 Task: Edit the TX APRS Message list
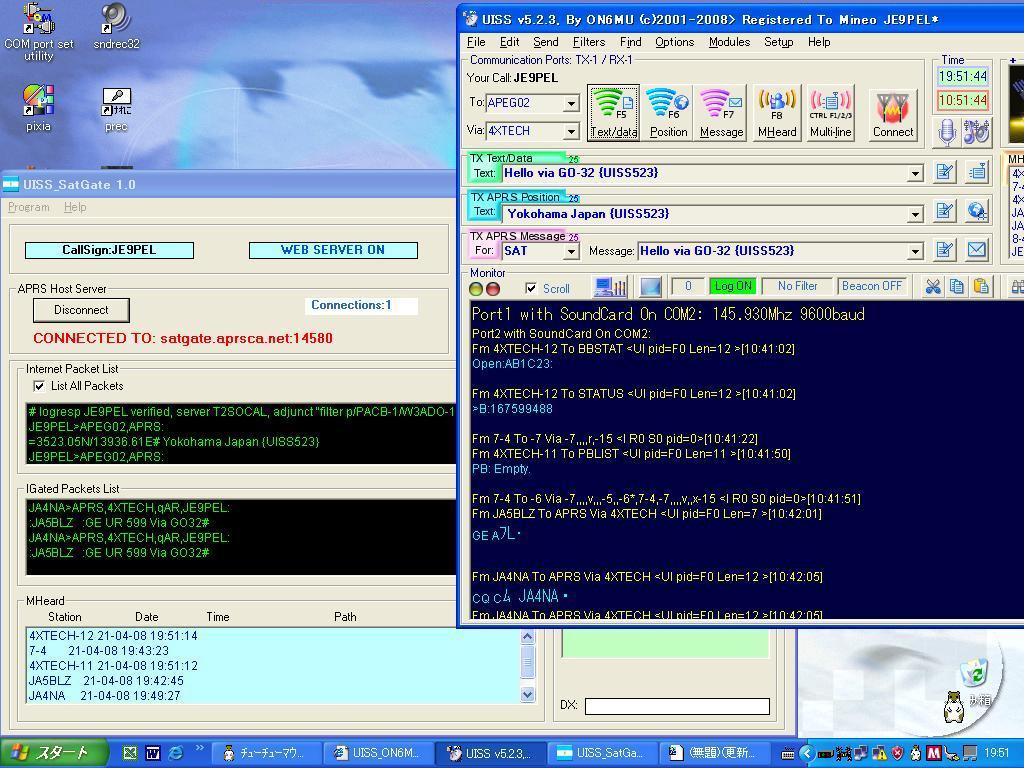tap(944, 250)
